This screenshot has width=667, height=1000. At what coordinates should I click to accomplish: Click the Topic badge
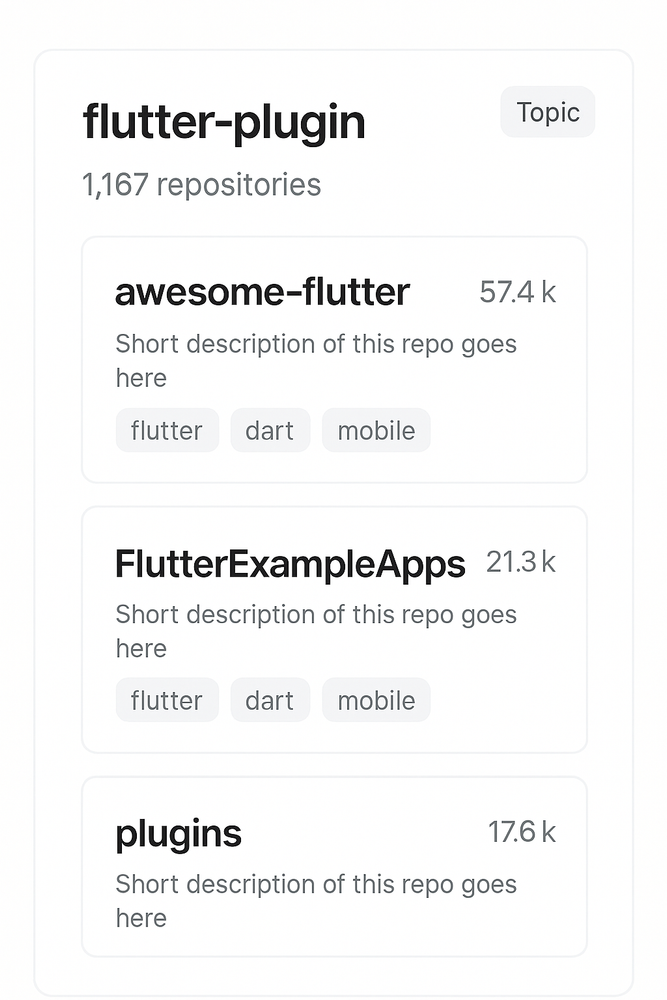[547, 112]
